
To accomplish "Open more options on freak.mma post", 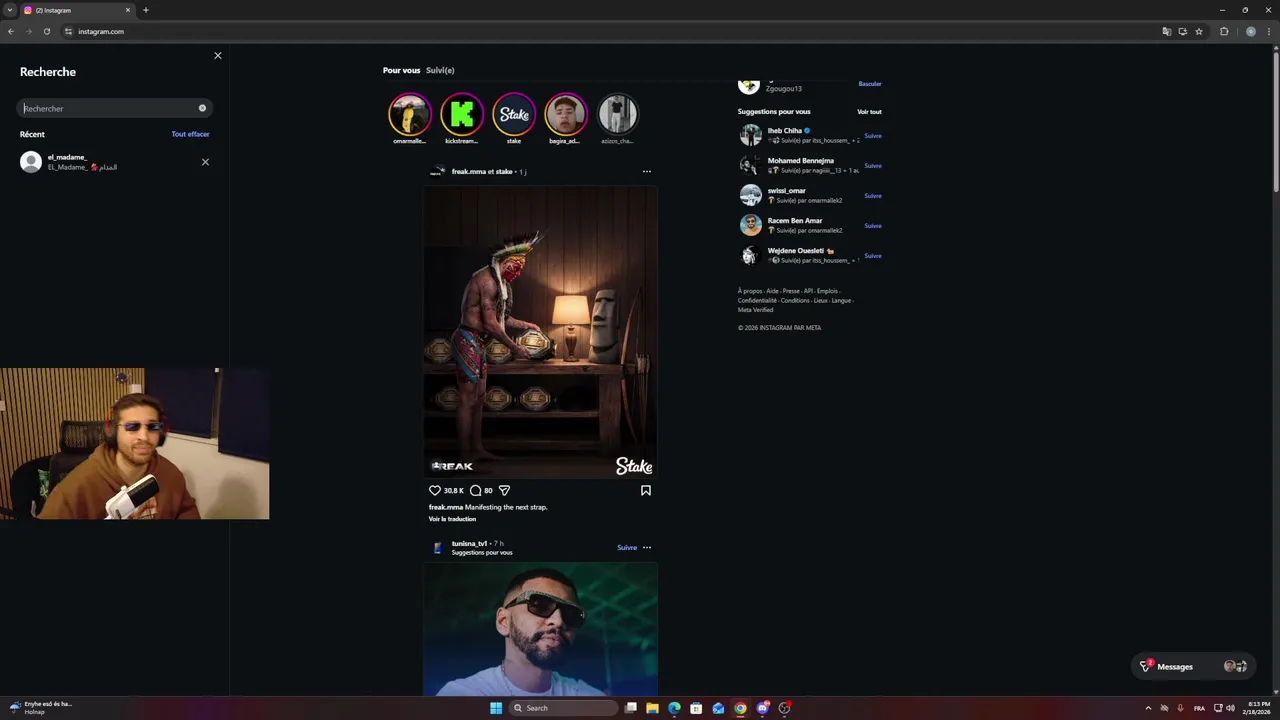I will [647, 172].
